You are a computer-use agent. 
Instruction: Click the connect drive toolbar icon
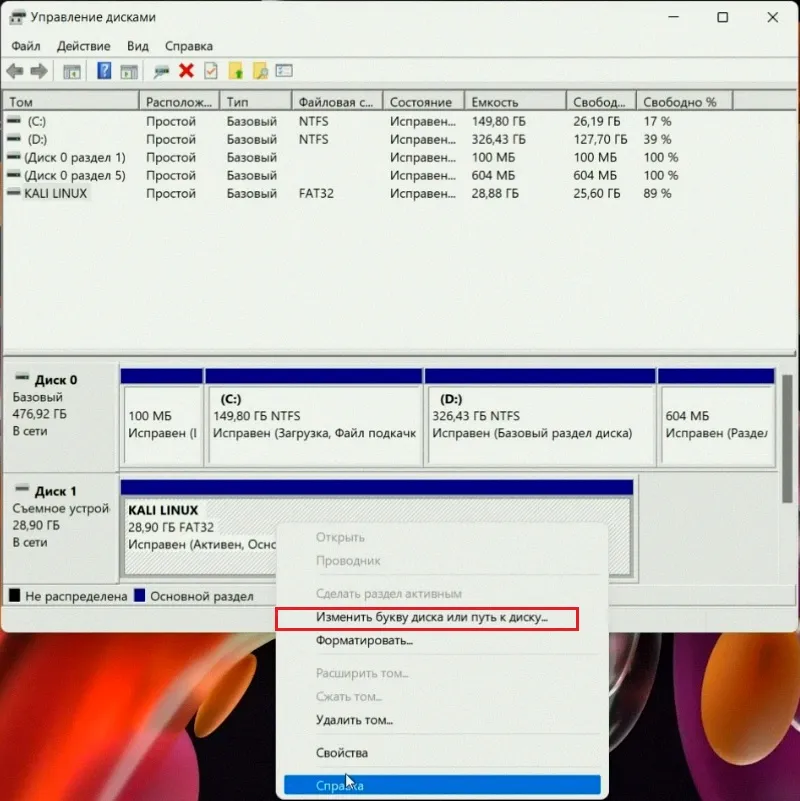[161, 72]
